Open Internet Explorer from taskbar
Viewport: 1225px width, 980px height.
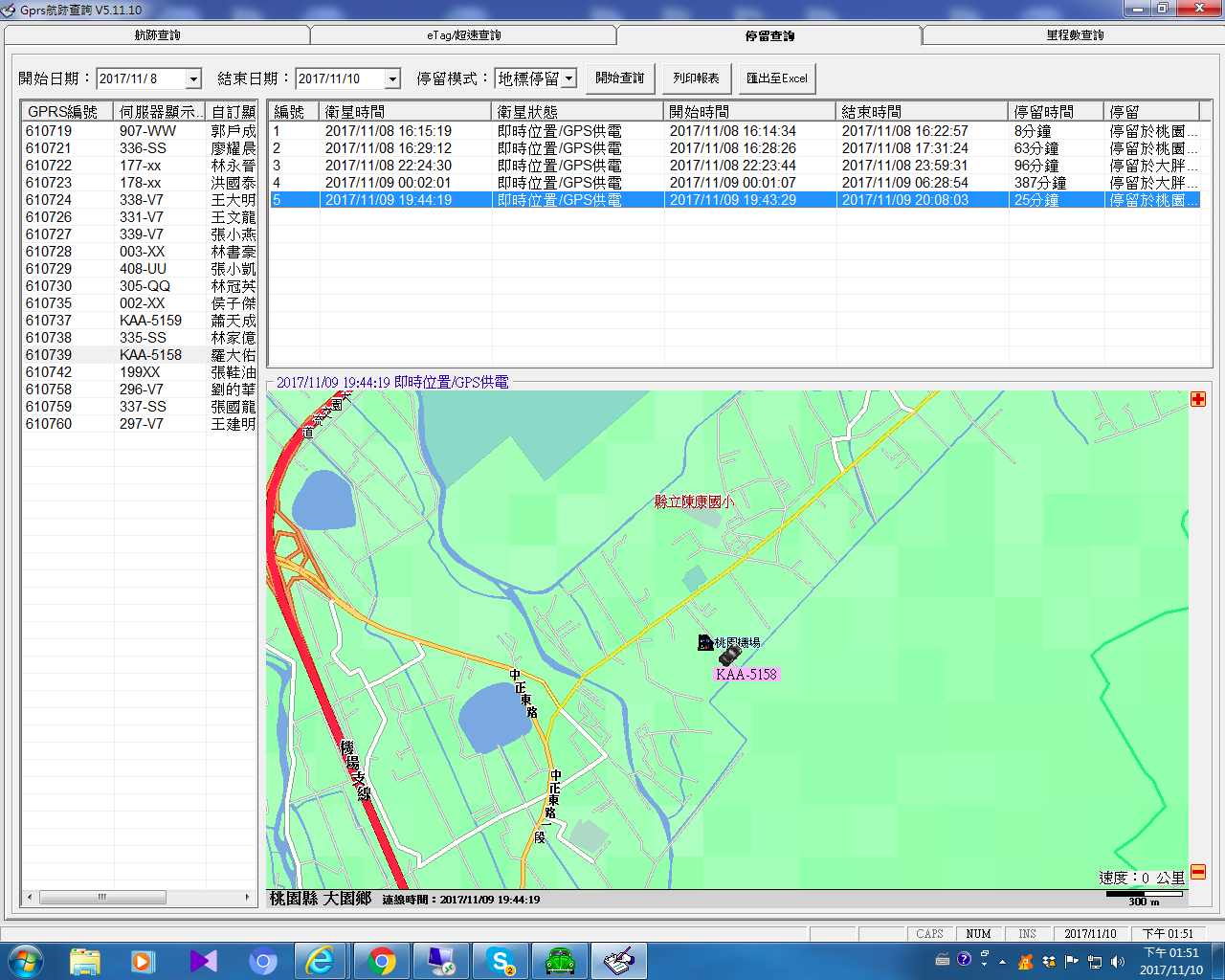(x=321, y=961)
